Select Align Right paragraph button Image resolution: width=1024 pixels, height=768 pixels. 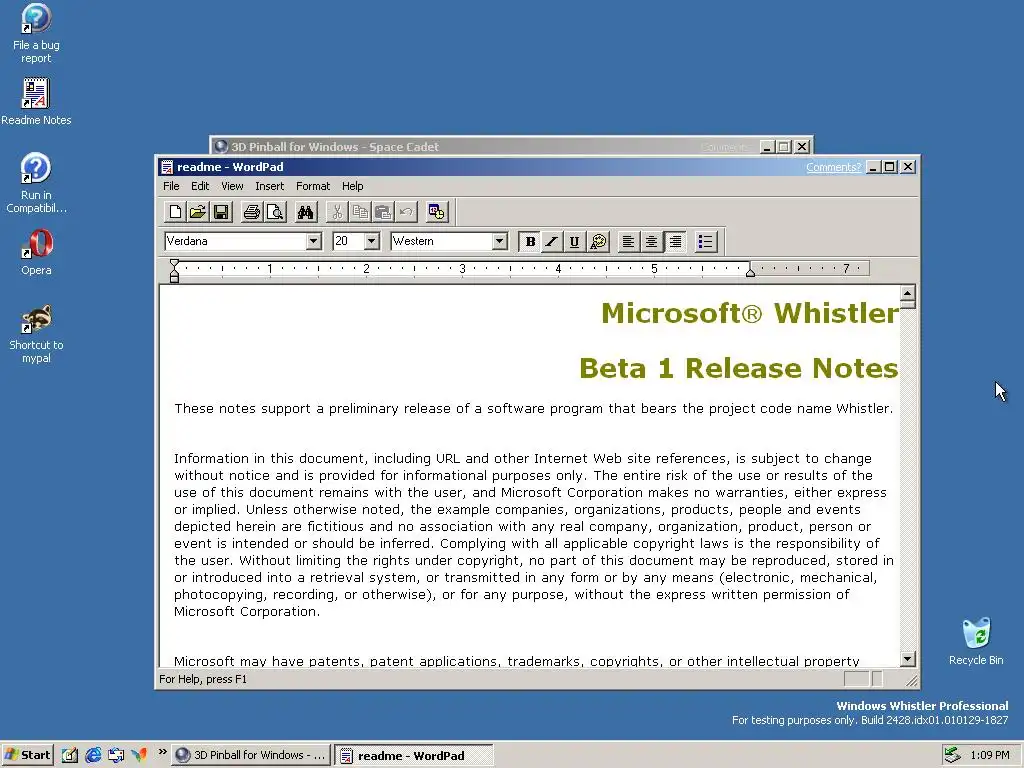[675, 242]
